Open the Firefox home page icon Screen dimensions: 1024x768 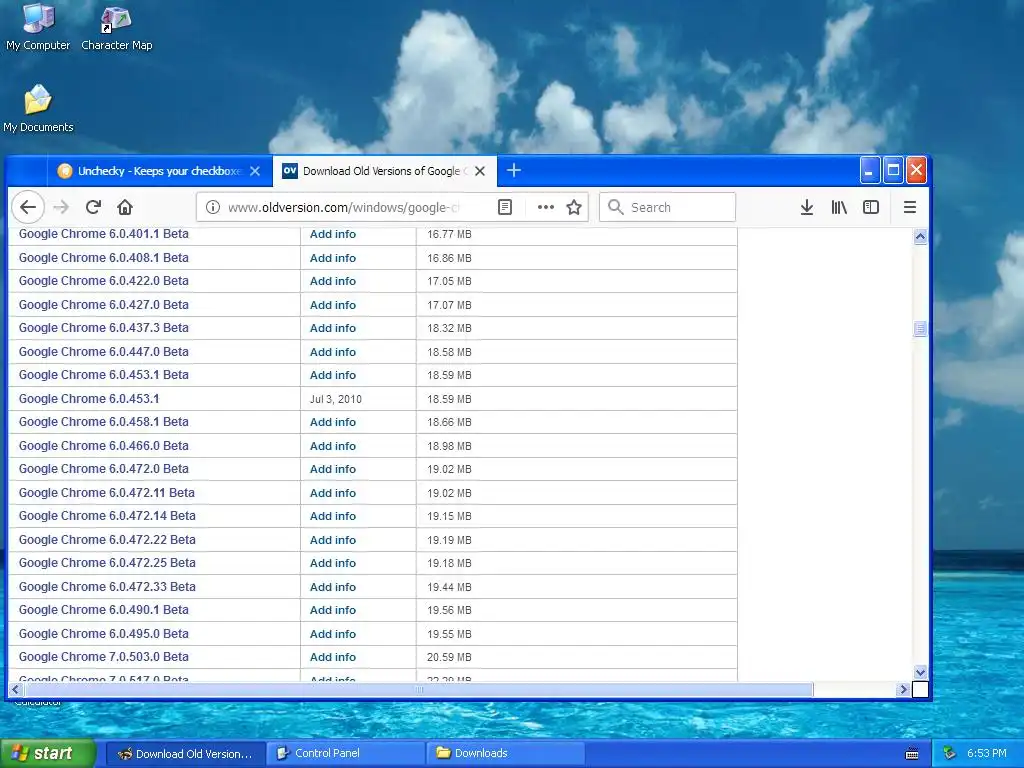click(x=125, y=207)
